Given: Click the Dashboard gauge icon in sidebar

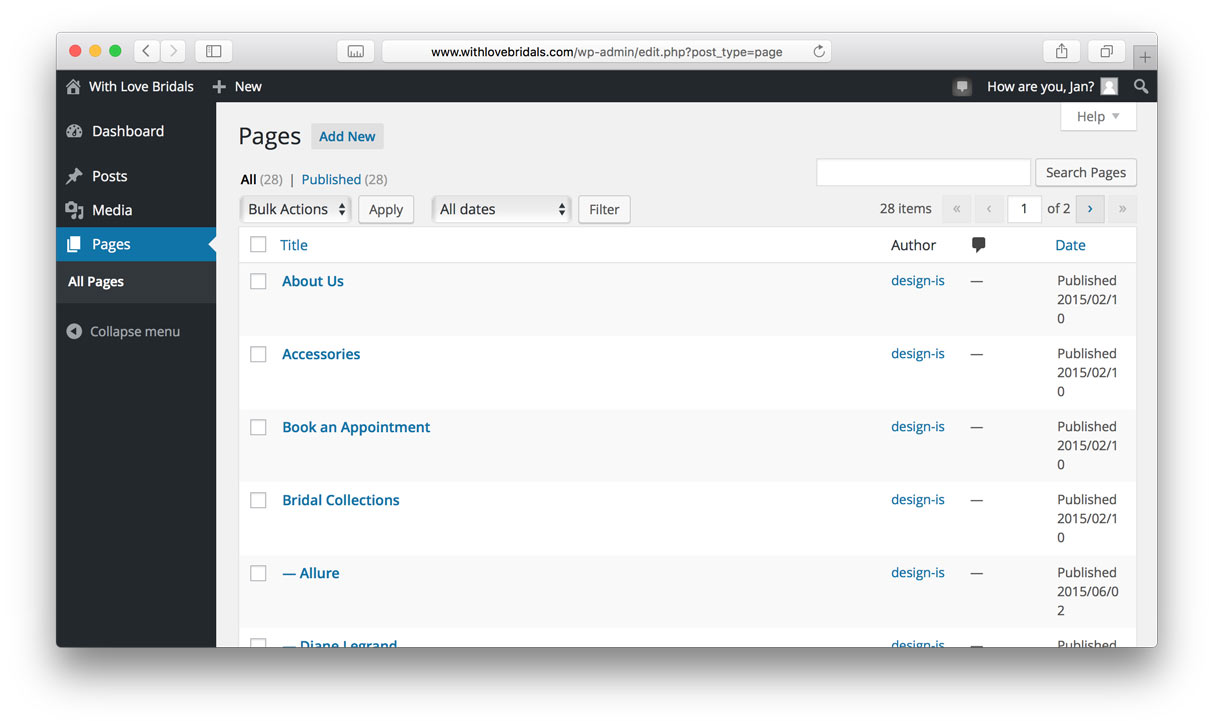Looking at the screenshot, I should pyautogui.click(x=74, y=131).
